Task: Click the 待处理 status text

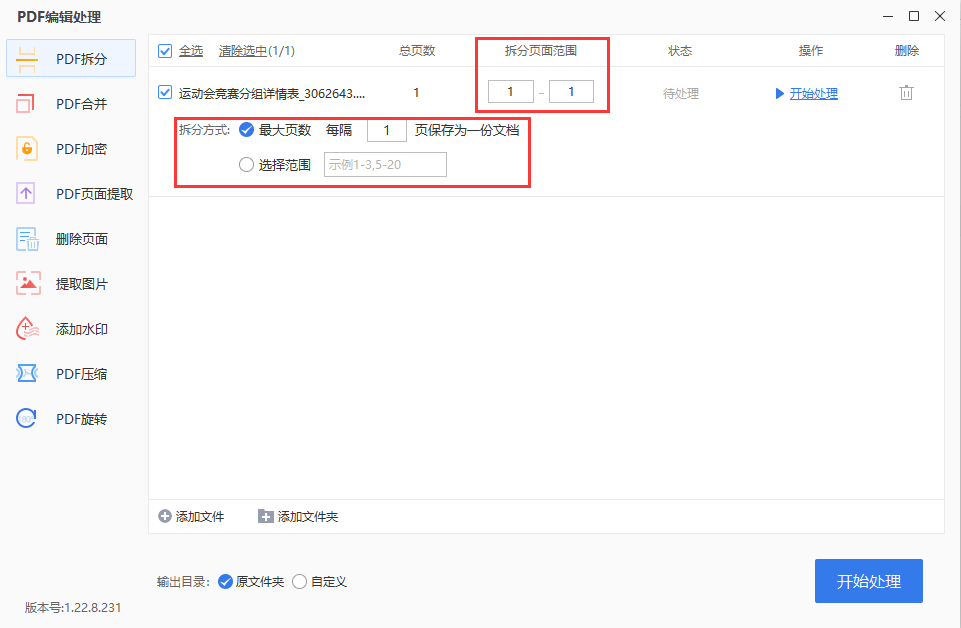Action: (x=681, y=94)
